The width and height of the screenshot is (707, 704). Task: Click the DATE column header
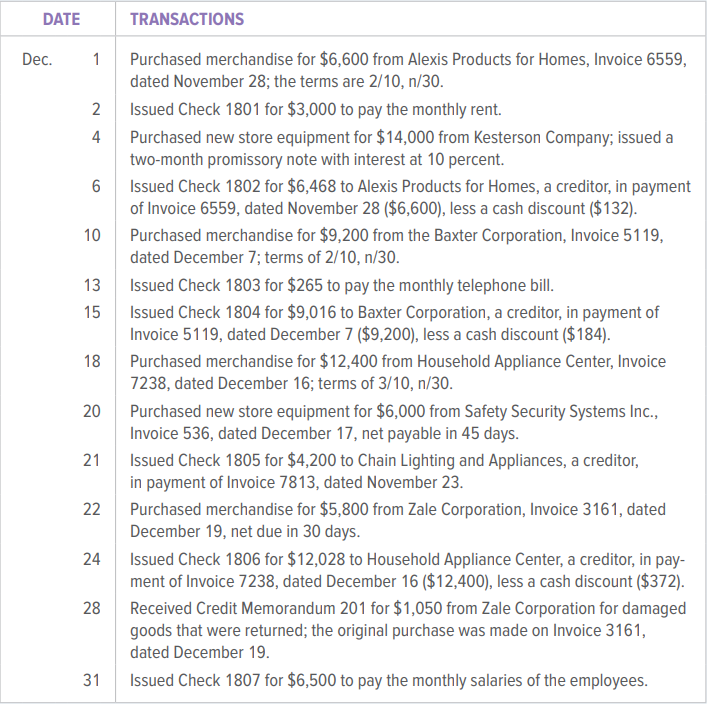pos(61,19)
